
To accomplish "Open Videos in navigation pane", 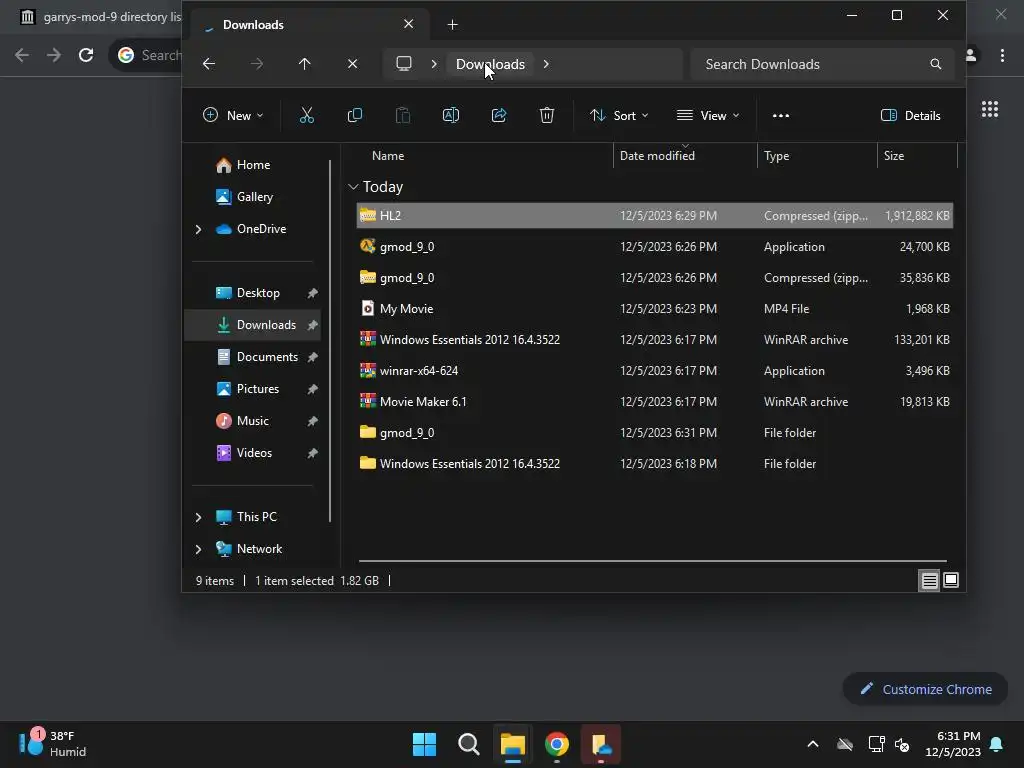I will click(255, 453).
